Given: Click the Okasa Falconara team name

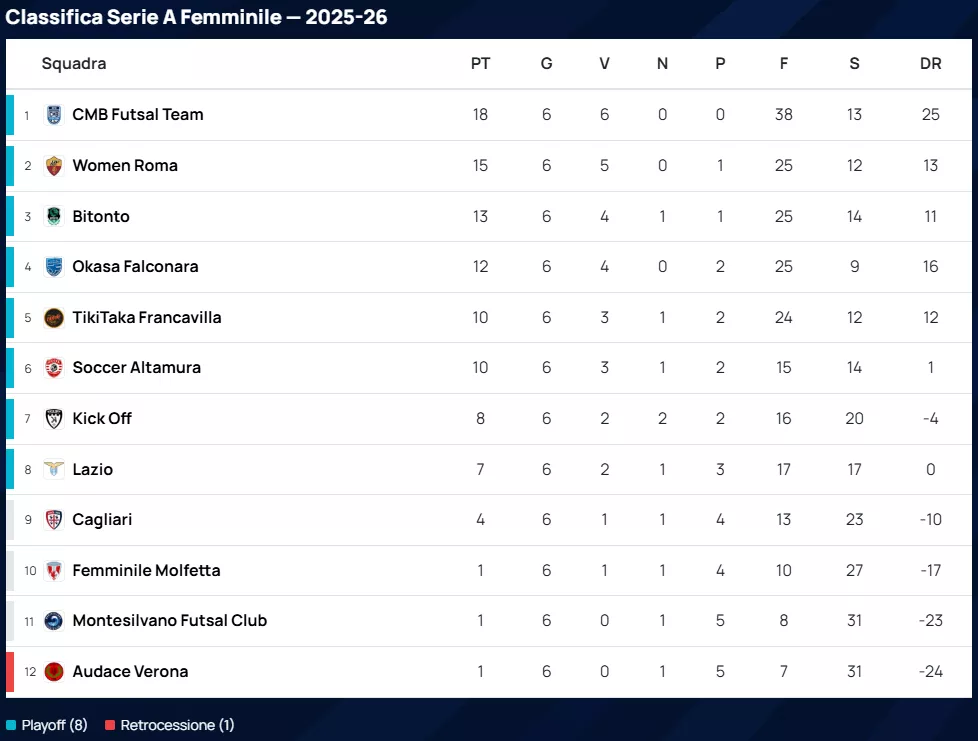Looking at the screenshot, I should (135, 267).
